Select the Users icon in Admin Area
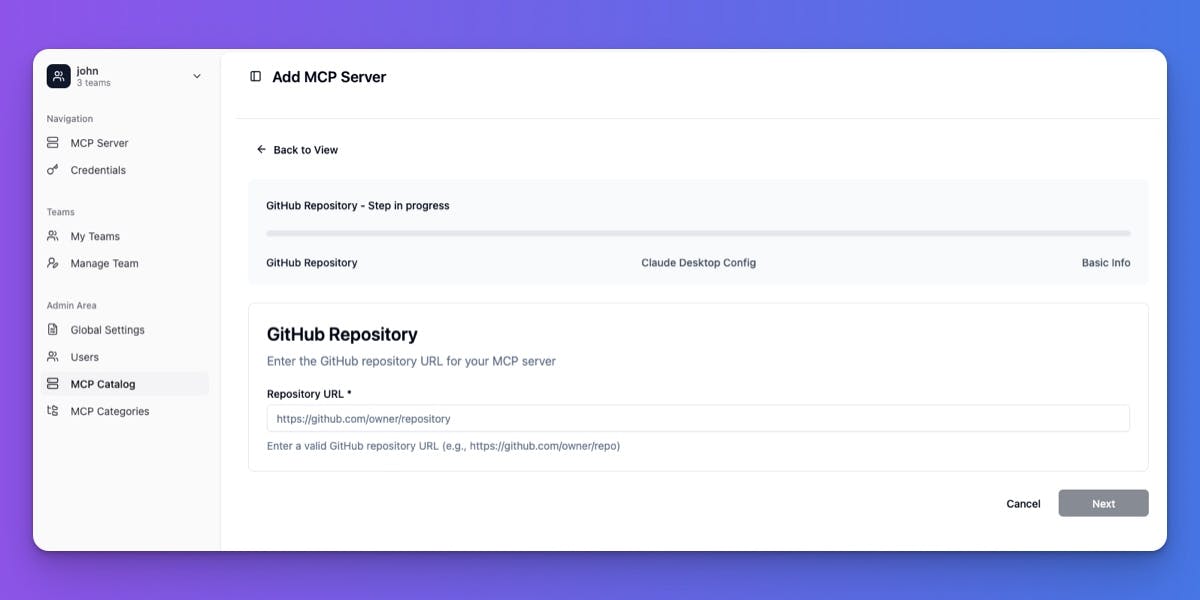Viewport: 1200px width, 600px height. click(54, 356)
